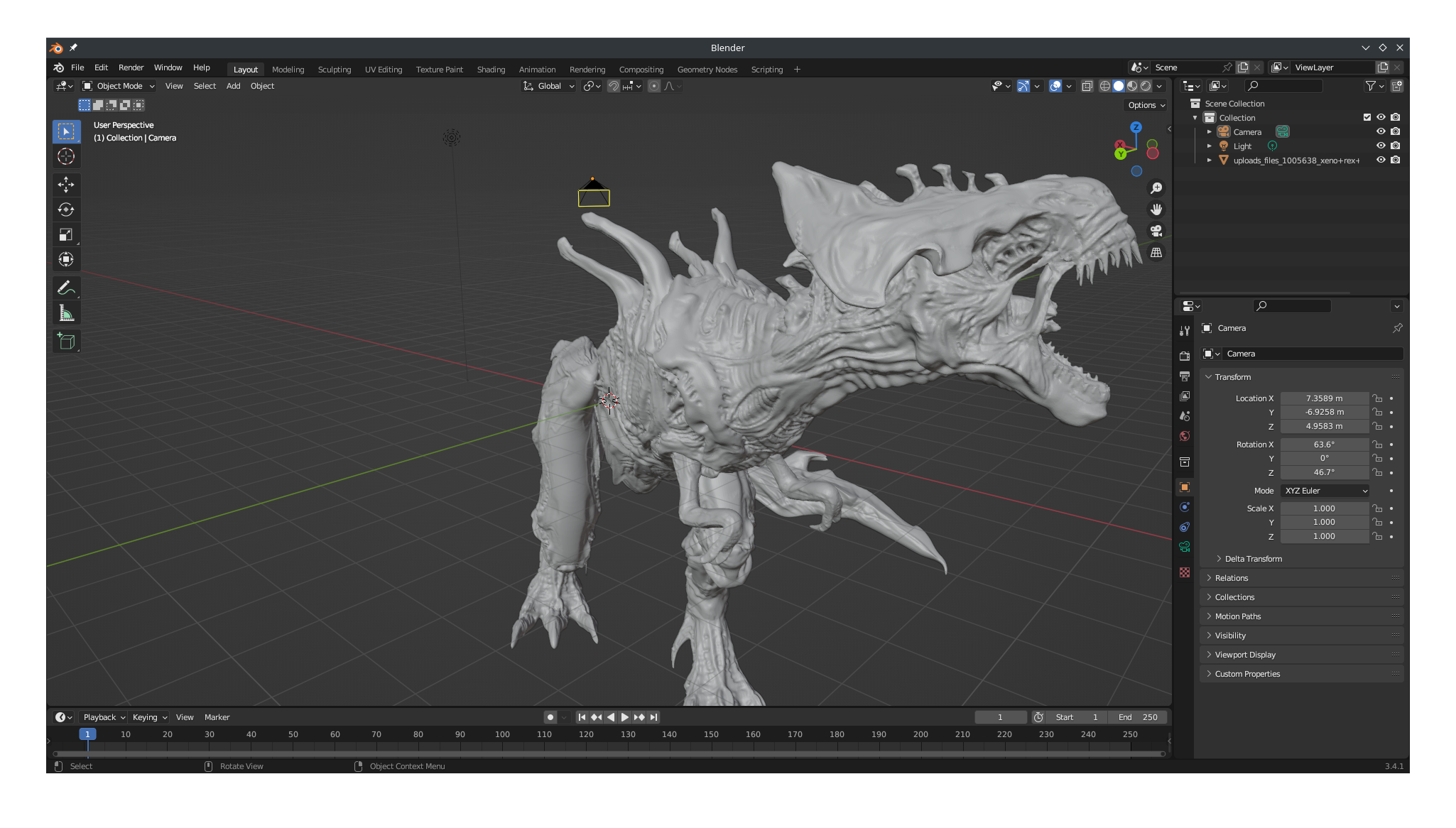Open the Global transform orientation dropdown
This screenshot has height=828, width=1456.
point(548,86)
